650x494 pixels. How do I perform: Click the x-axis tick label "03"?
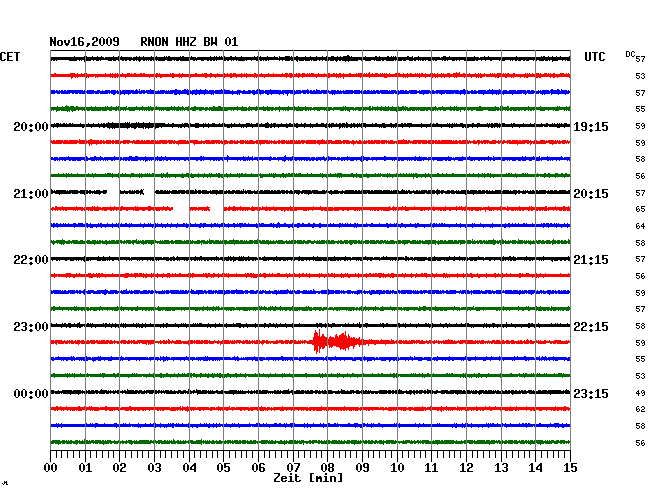pyautogui.click(x=154, y=468)
